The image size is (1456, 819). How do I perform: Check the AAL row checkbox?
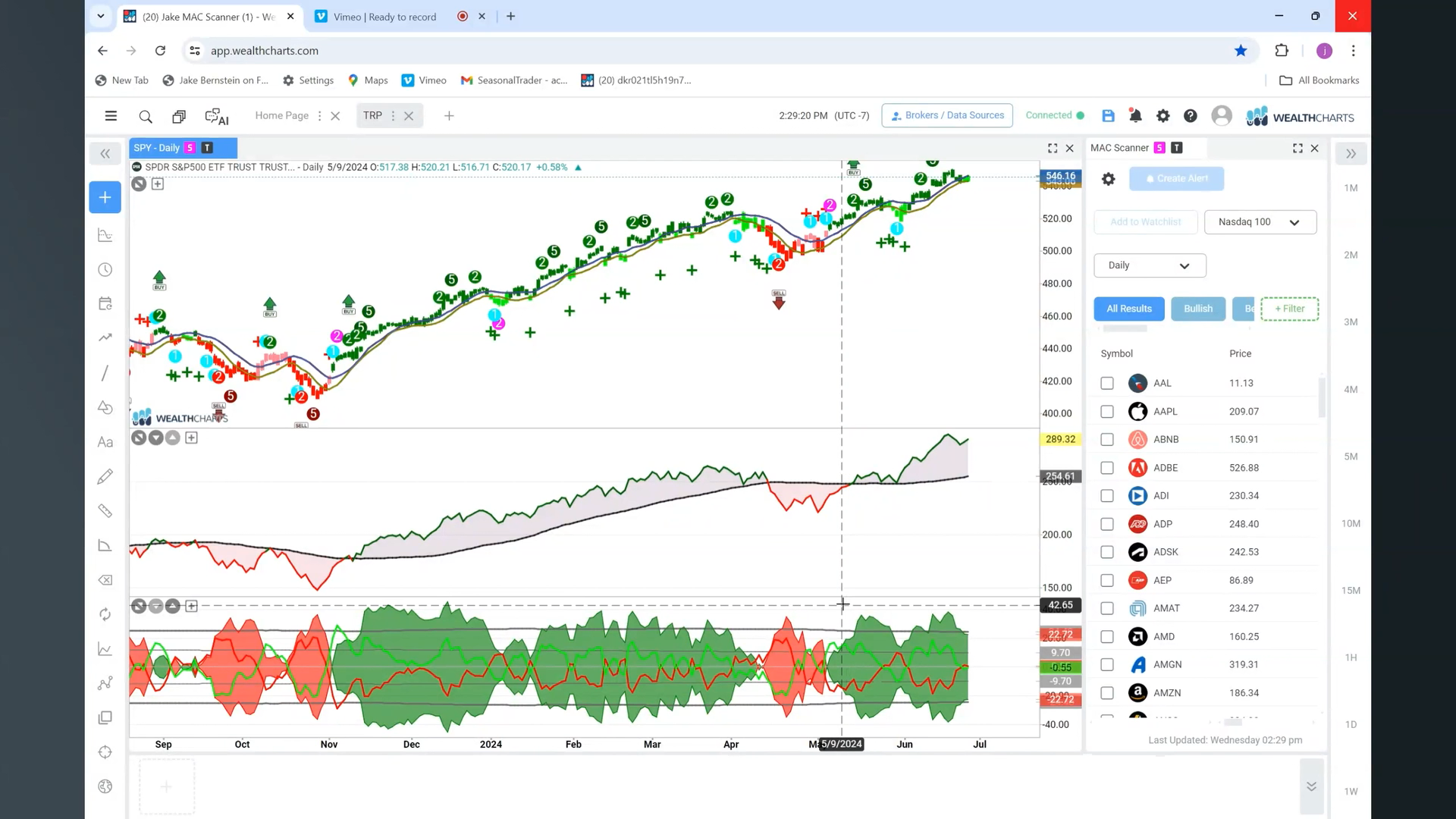click(1107, 384)
